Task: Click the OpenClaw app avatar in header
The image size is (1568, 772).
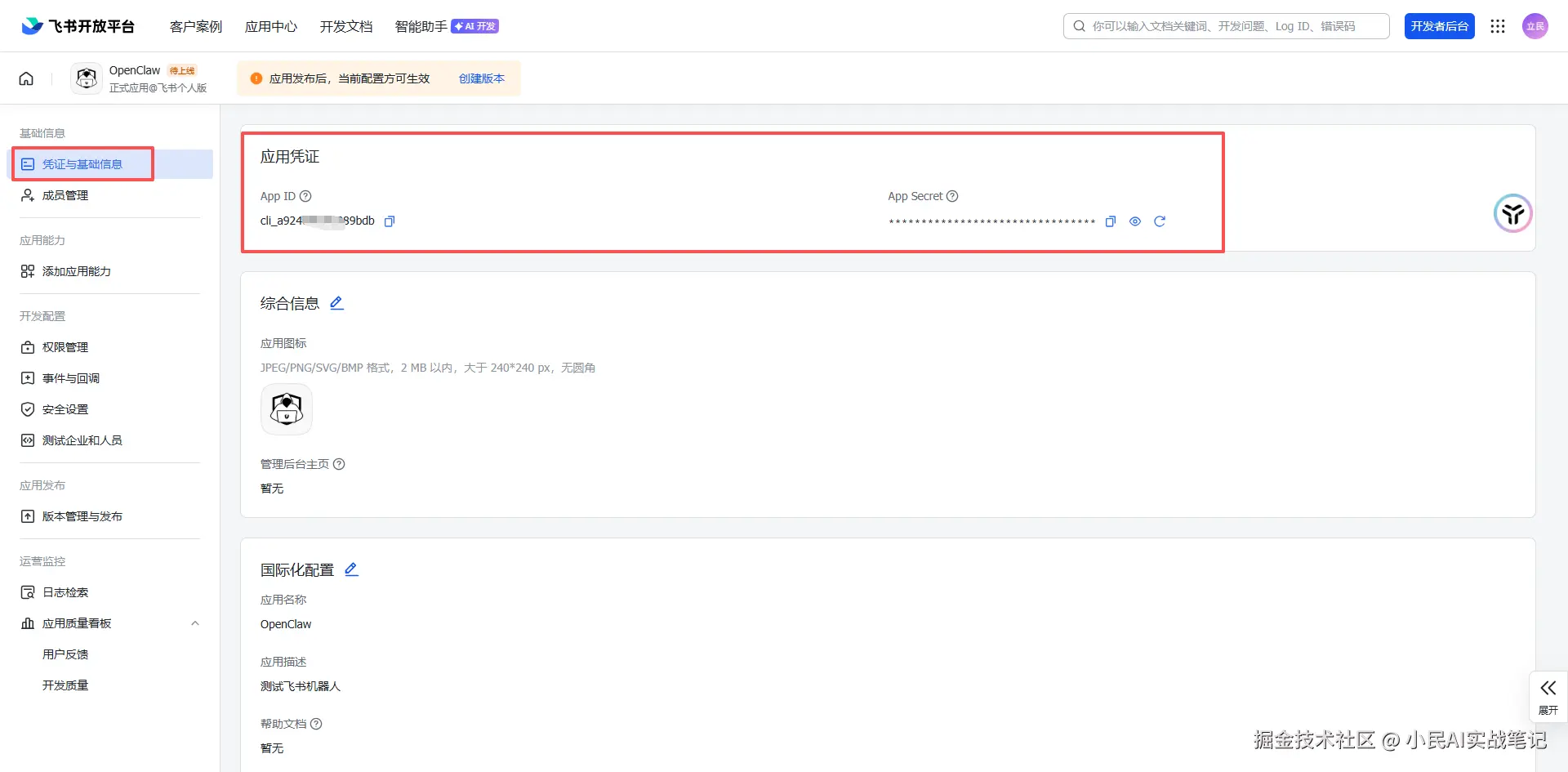Action: click(87, 78)
